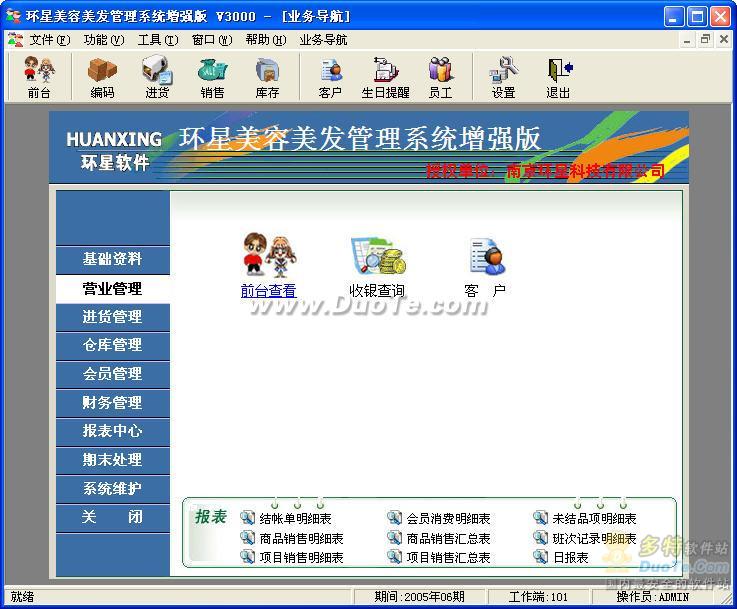Go to 报表中心 sidebar section
The height and width of the screenshot is (609, 737).
[x=113, y=432]
